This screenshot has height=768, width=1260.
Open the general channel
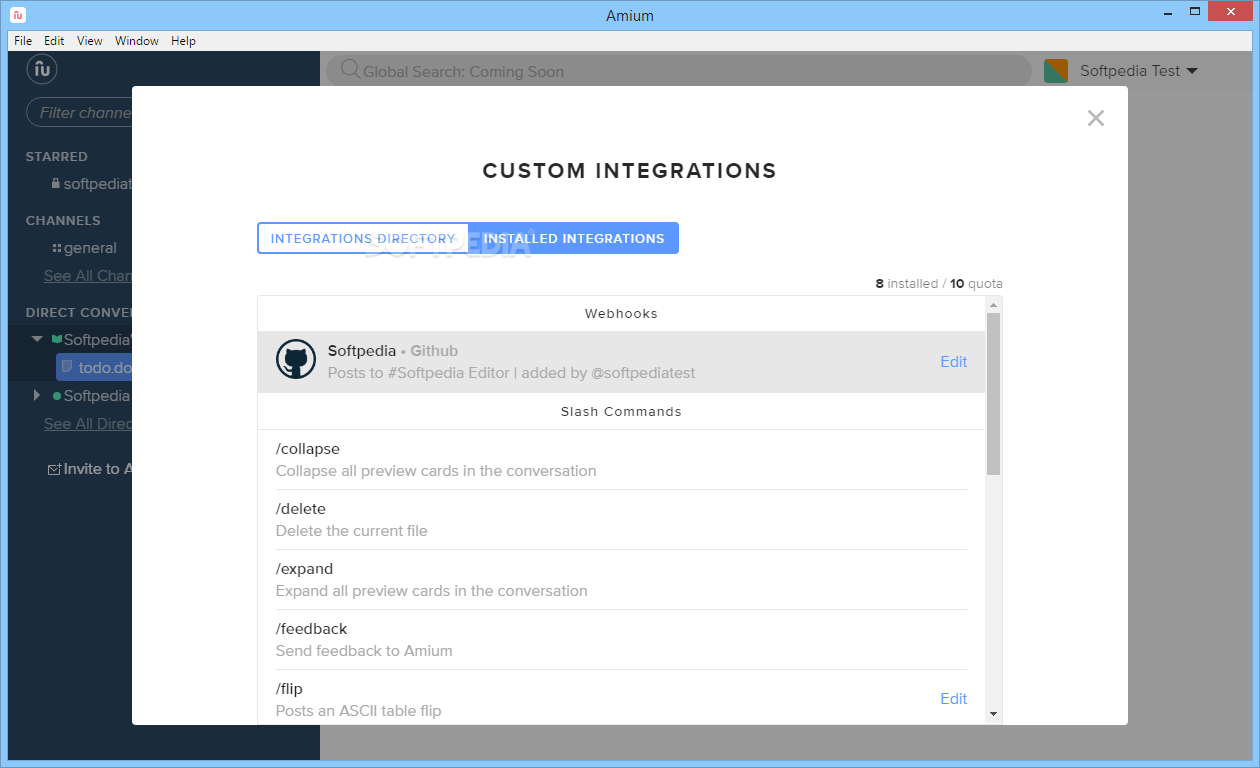[x=90, y=248]
